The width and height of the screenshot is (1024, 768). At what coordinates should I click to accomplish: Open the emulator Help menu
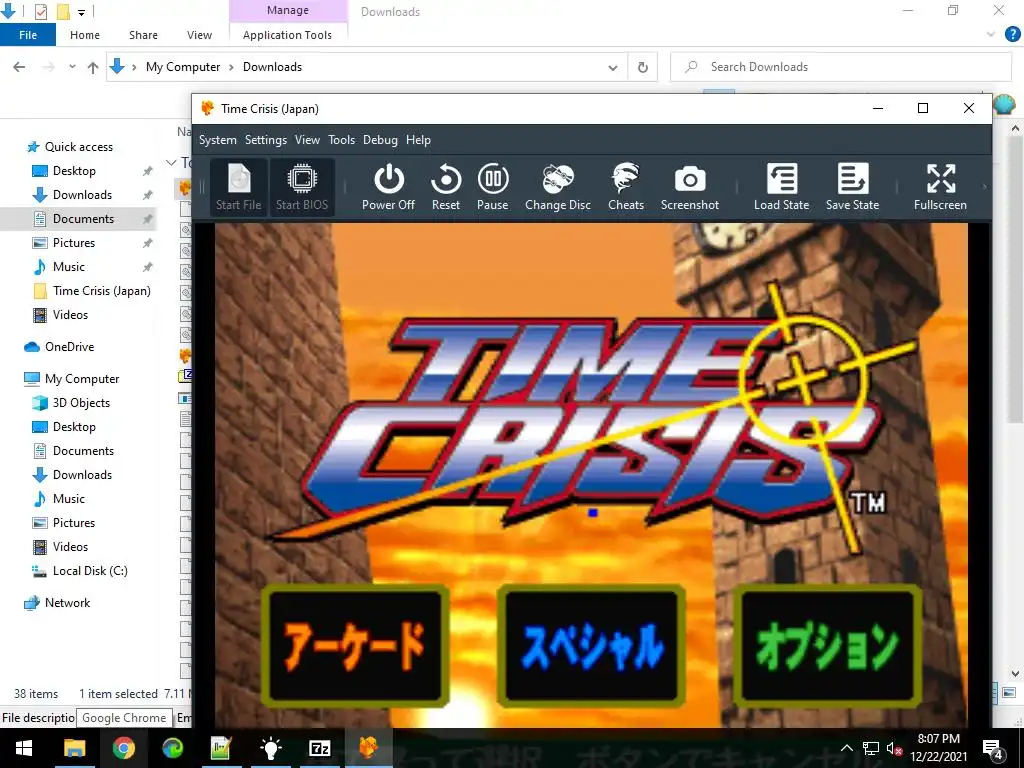pyautogui.click(x=418, y=140)
